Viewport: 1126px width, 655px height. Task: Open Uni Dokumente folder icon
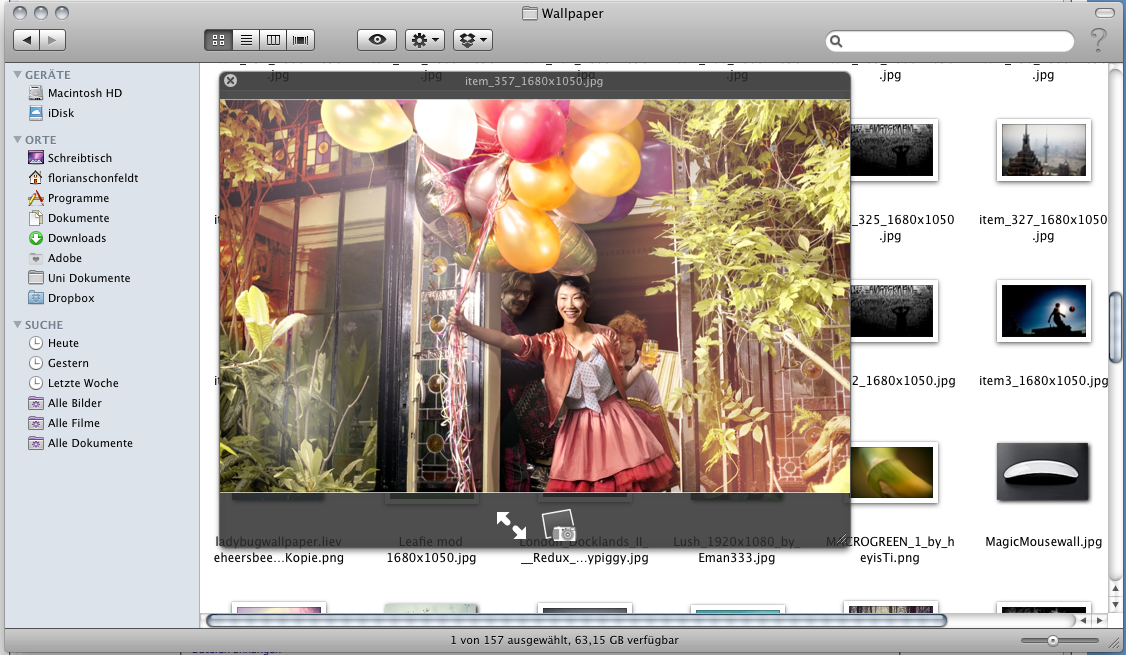point(36,278)
